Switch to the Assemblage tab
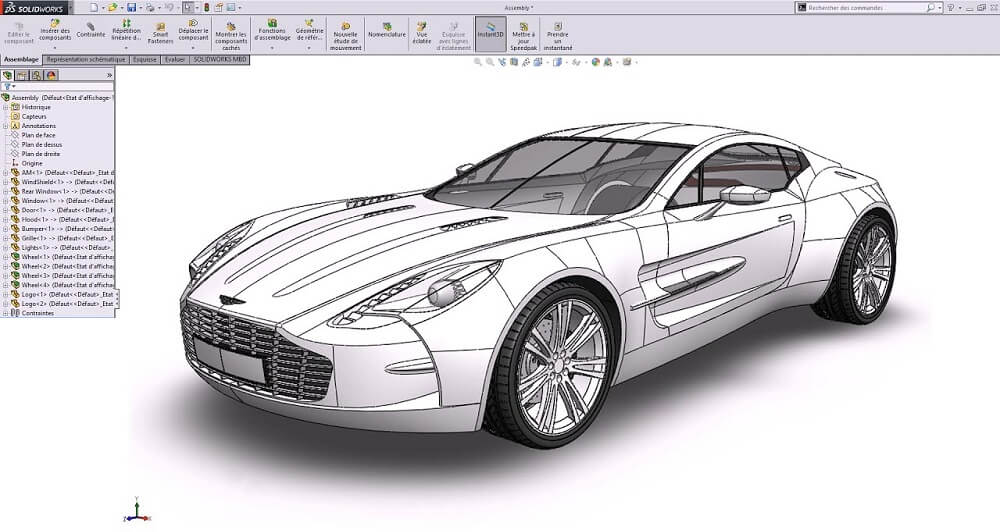 [x=22, y=59]
